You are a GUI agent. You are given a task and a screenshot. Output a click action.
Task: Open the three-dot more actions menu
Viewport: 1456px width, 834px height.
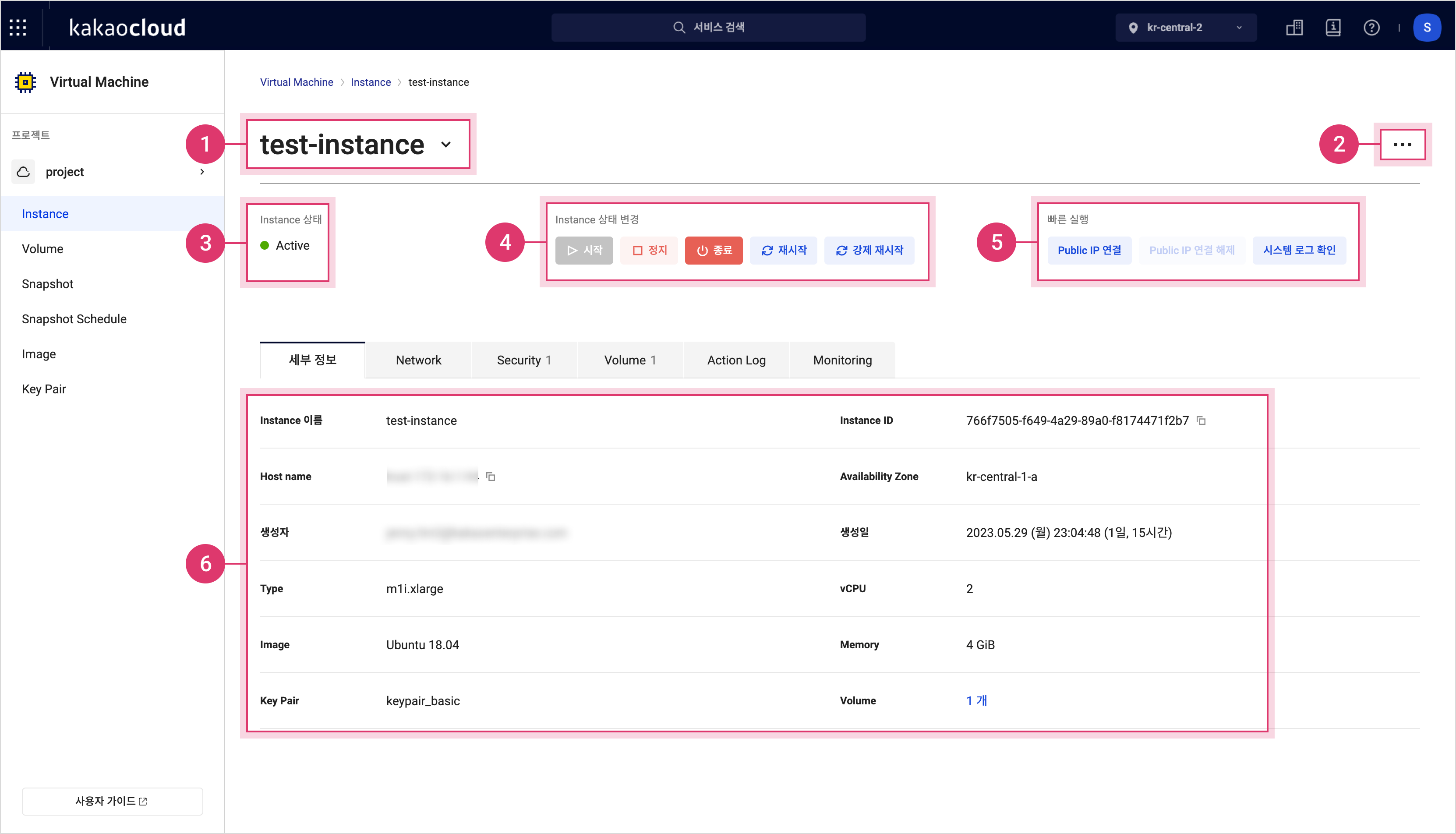tap(1402, 145)
